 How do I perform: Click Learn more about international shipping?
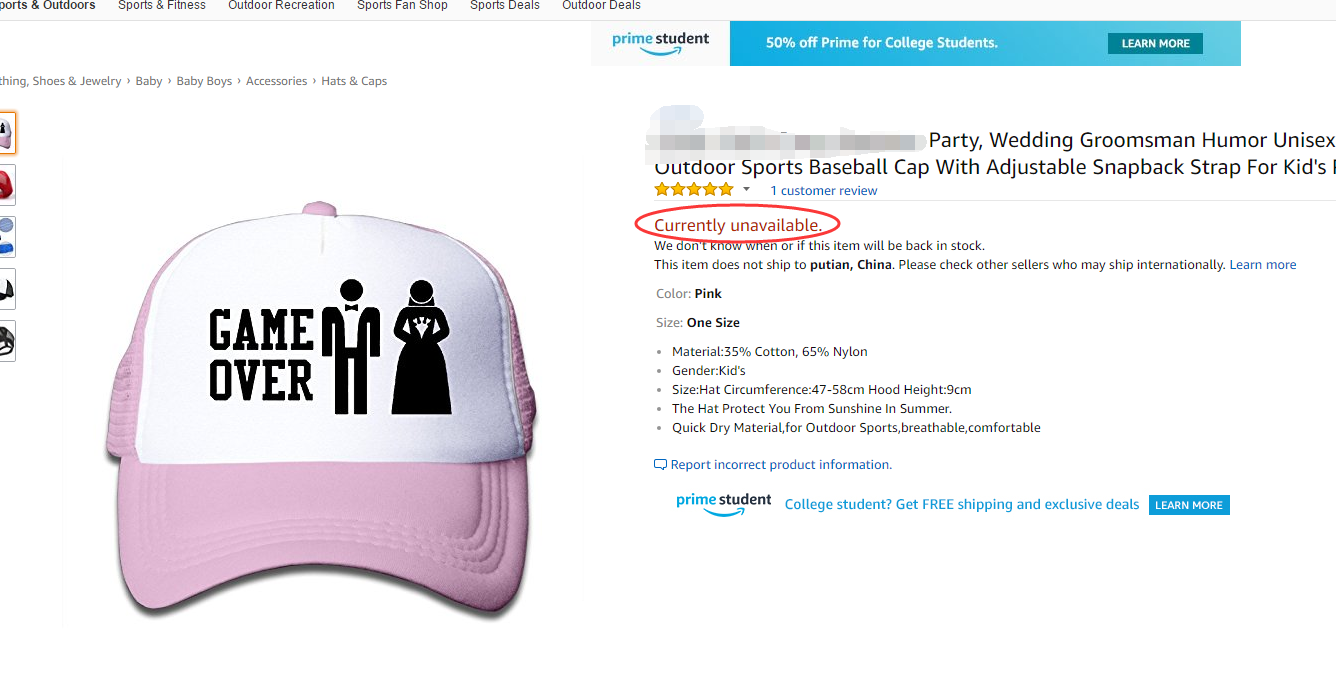click(1263, 265)
